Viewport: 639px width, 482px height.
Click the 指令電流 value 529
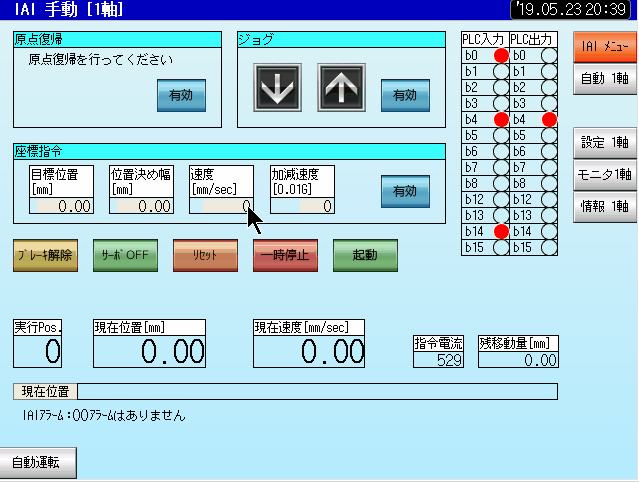pyautogui.click(x=438, y=360)
